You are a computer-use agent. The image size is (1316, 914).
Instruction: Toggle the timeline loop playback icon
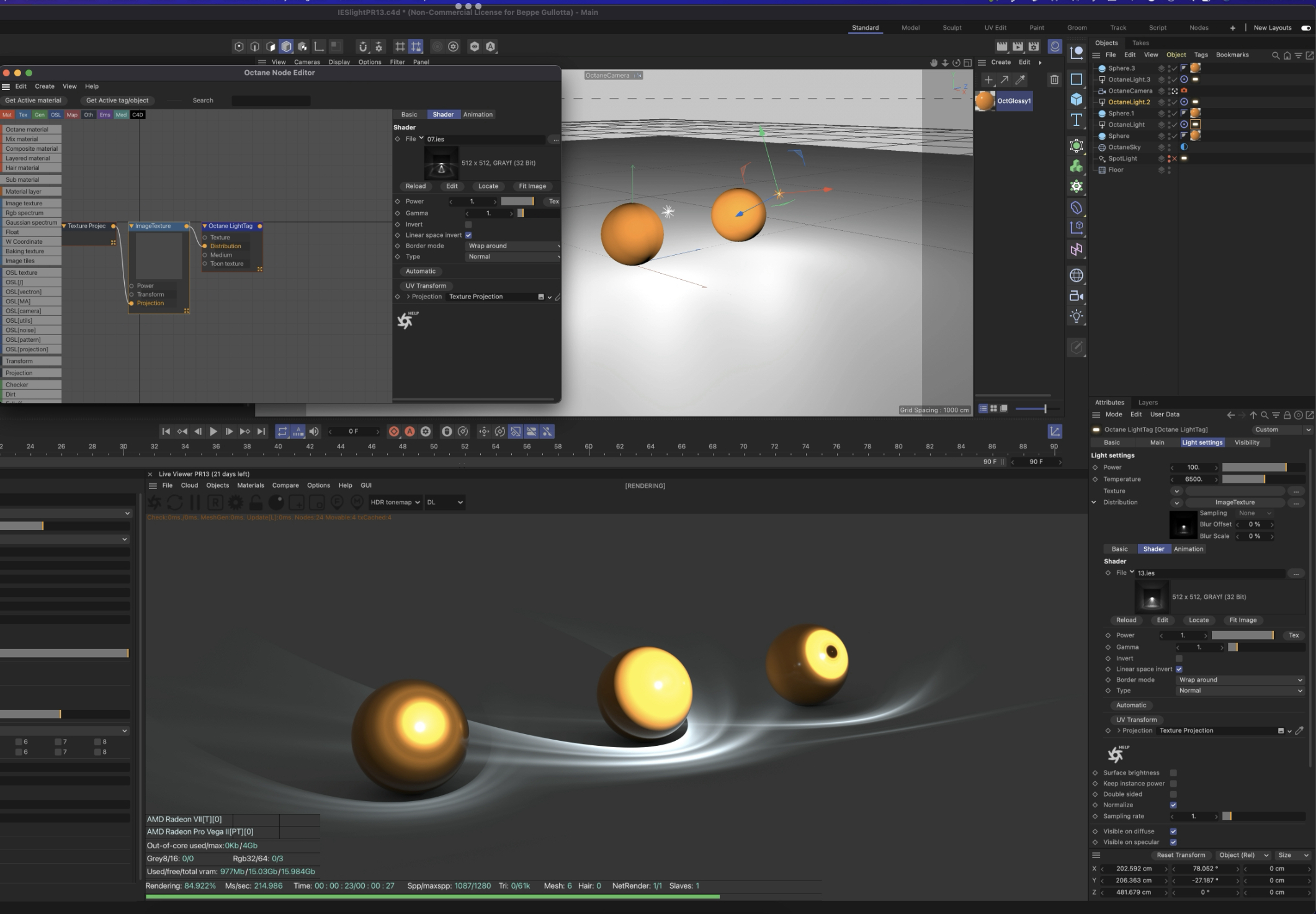[282, 431]
